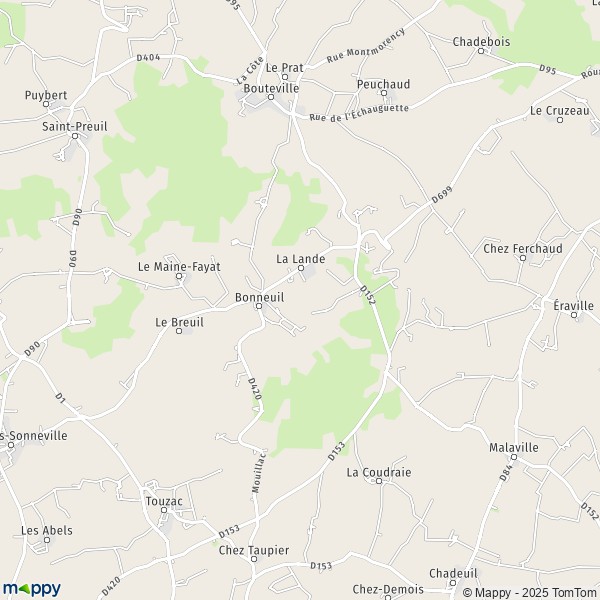Image resolution: width=600 pixels, height=600 pixels.
Task: Click the Mappy TomTom copyright text
Action: (x=531, y=592)
